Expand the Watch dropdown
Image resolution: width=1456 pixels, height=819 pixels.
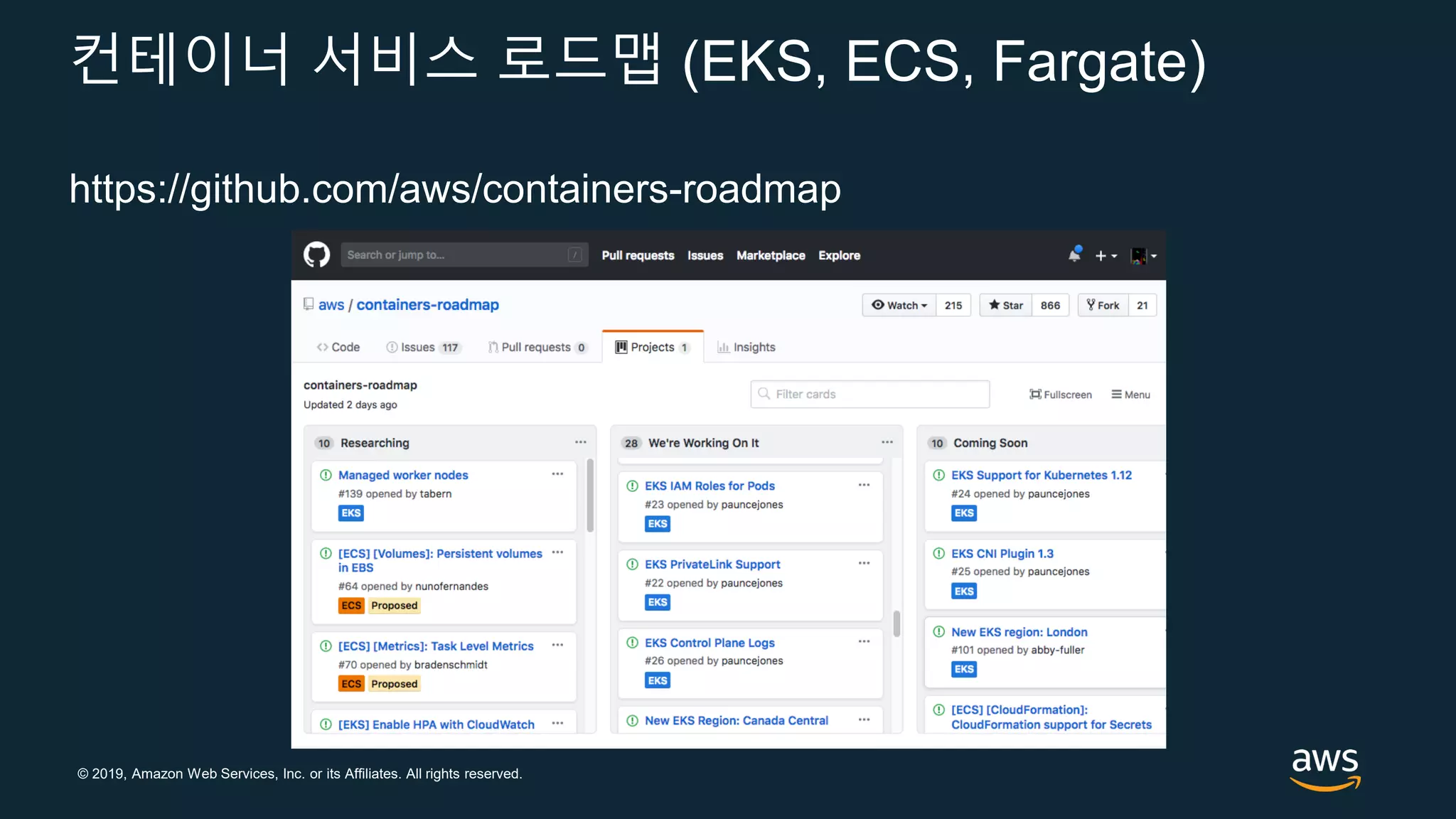pyautogui.click(x=899, y=305)
